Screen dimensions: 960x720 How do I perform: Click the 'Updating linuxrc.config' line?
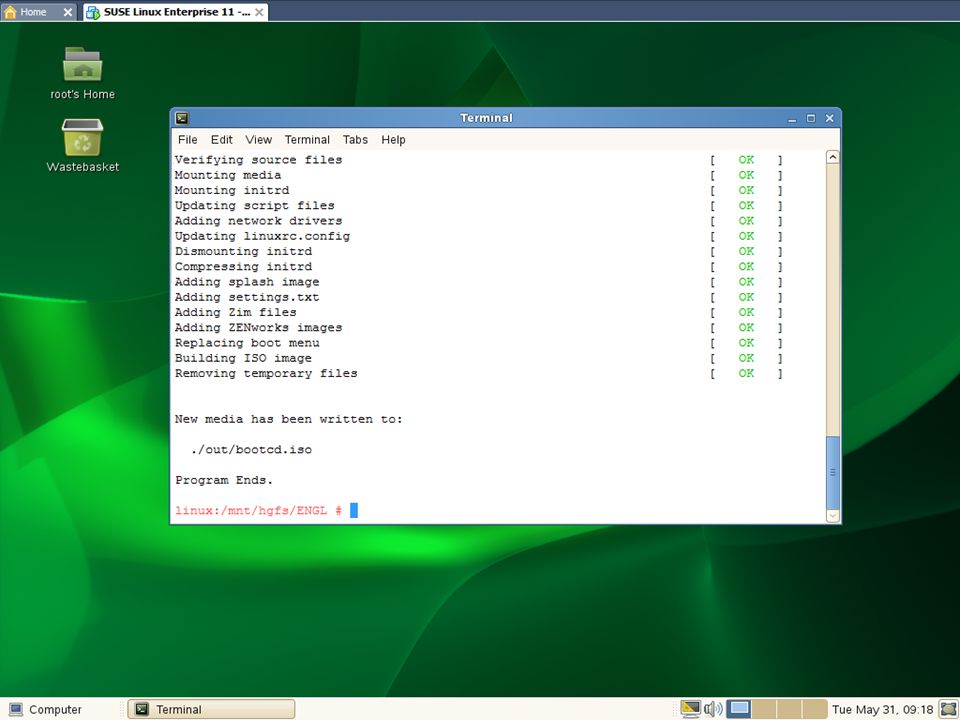[262, 236]
